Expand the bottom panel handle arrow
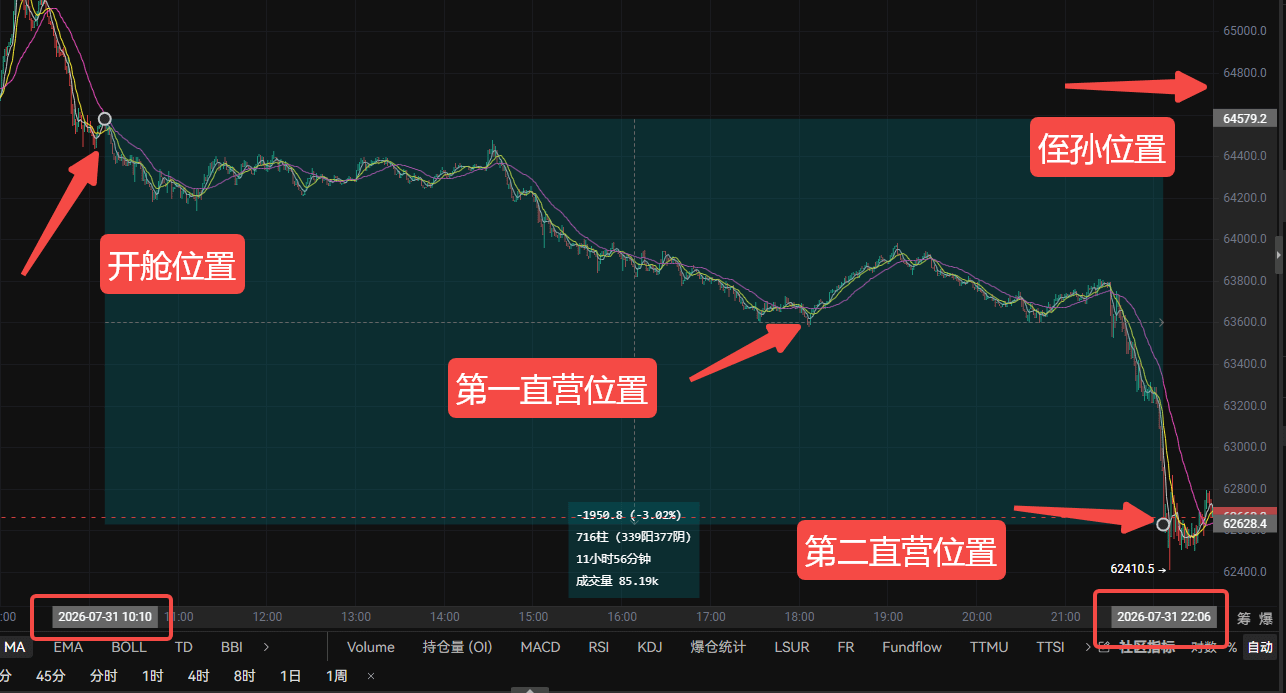Viewport: 1286px width, 693px height. (529, 689)
